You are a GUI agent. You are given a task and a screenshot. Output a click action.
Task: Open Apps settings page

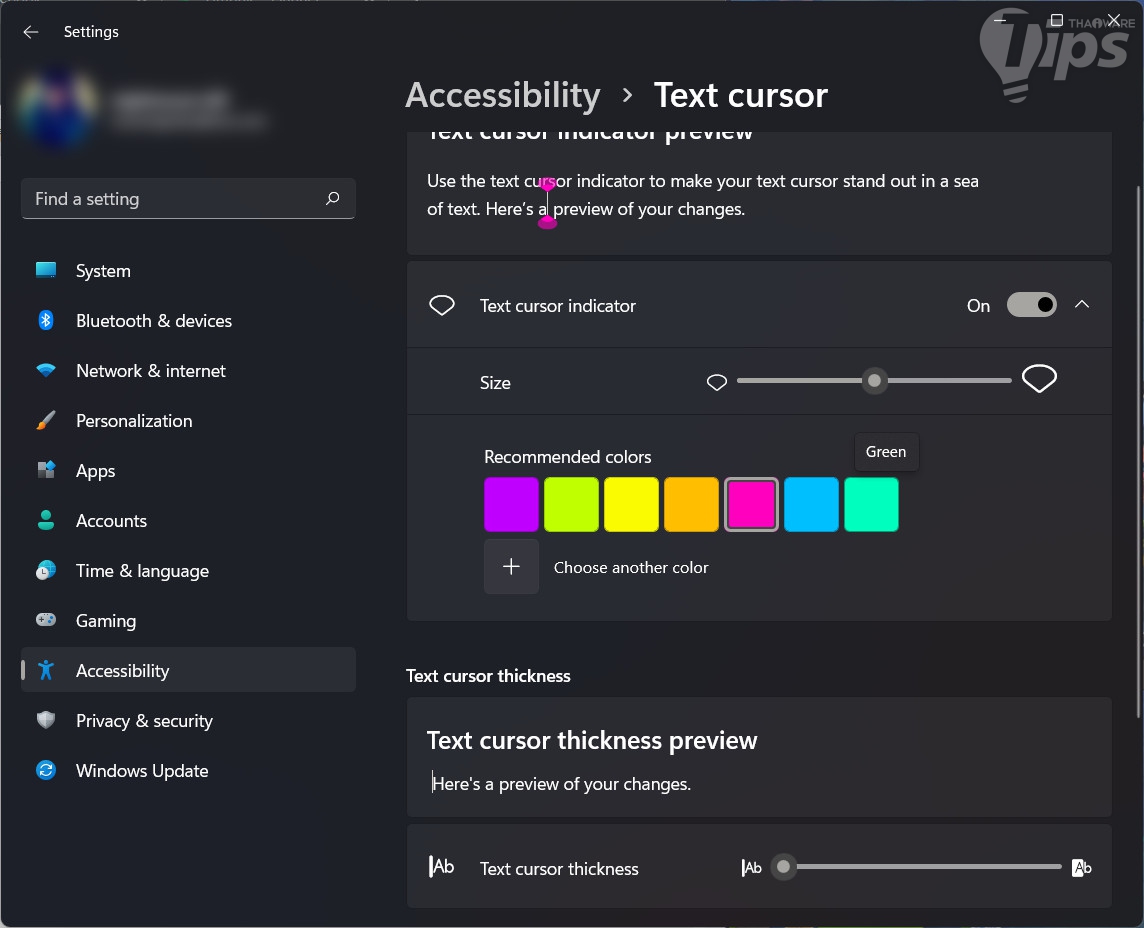click(188, 470)
